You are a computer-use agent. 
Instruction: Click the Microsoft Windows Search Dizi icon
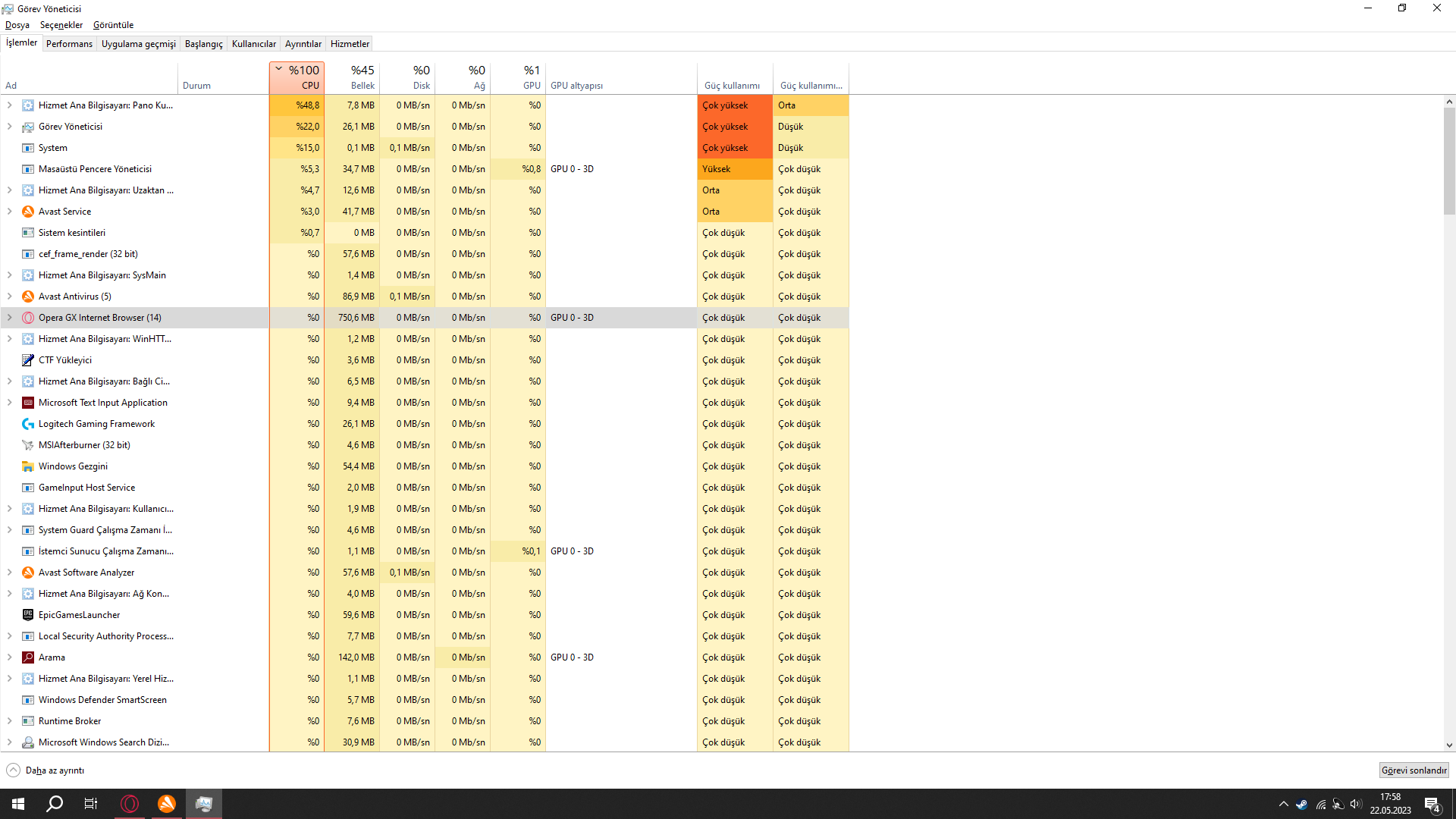pyautogui.click(x=28, y=742)
